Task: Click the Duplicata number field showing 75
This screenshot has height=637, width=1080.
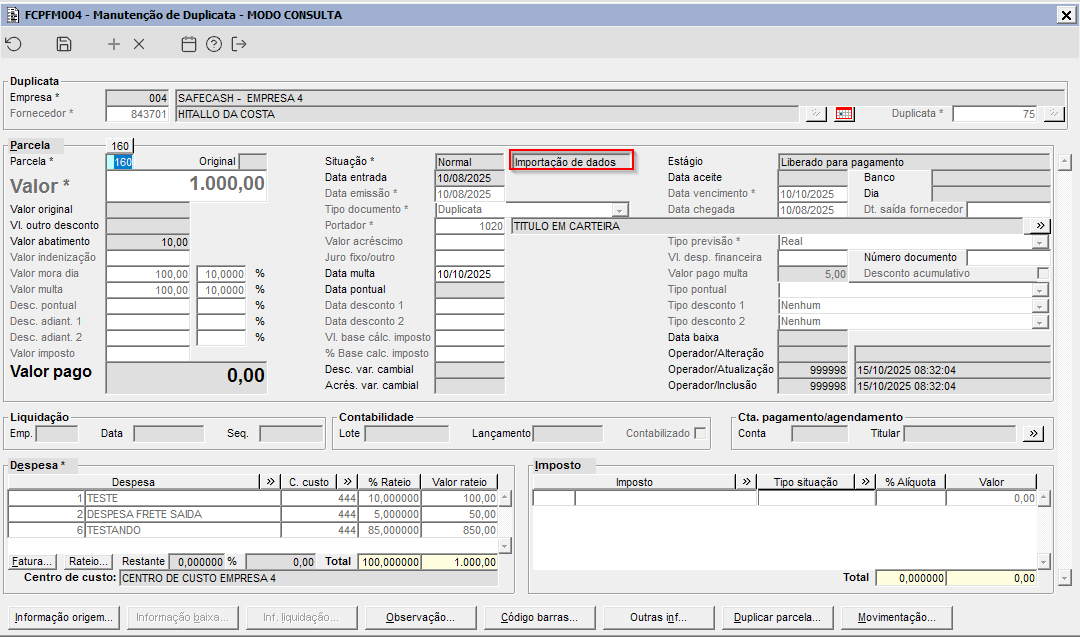Action: (x=995, y=114)
